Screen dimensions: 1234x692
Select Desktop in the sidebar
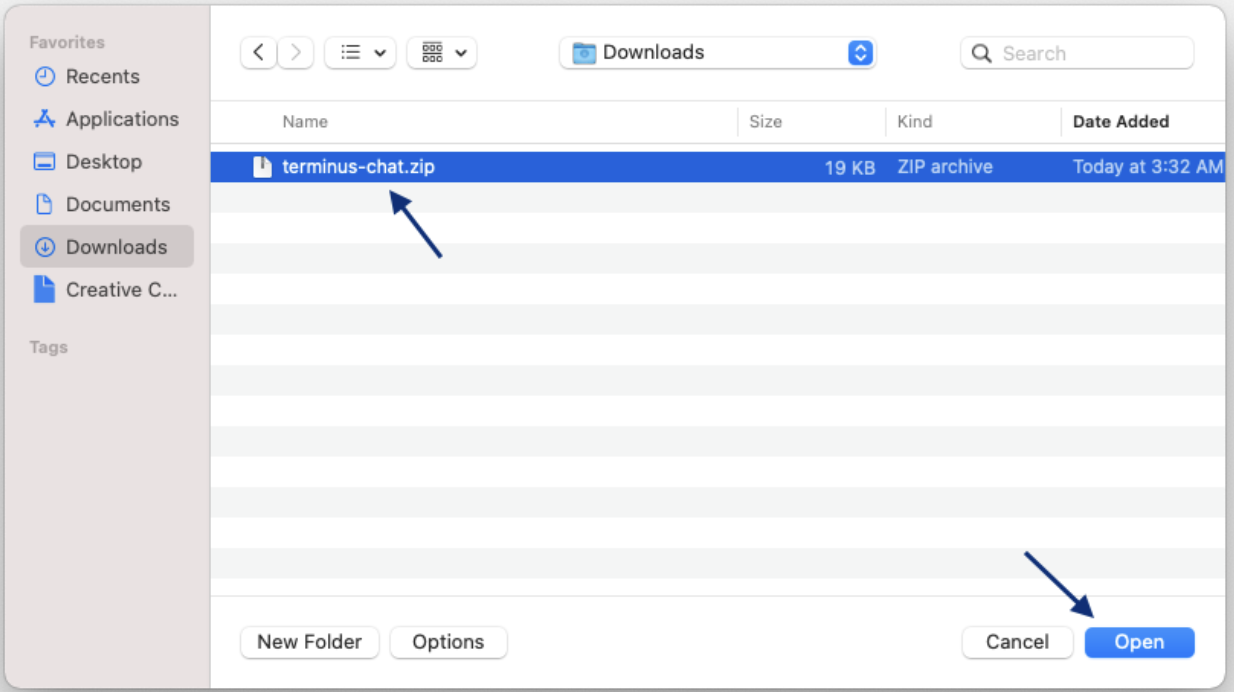pyautogui.click(x=106, y=161)
